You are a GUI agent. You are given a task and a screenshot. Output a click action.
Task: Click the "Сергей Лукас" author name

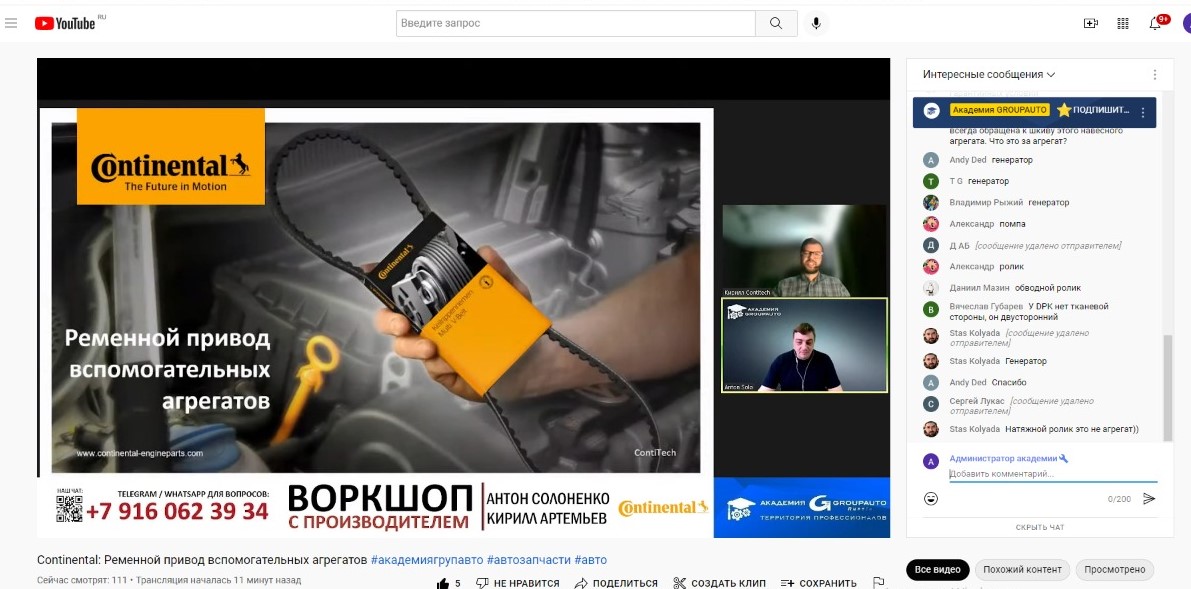(x=977, y=401)
